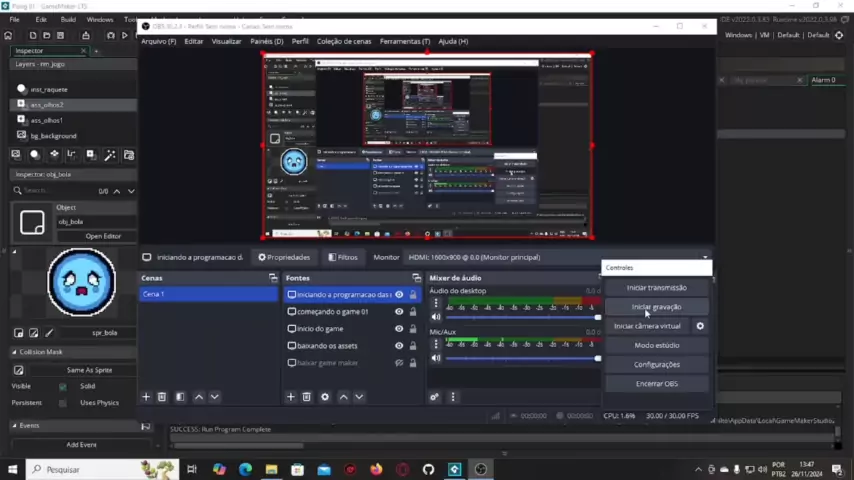Click the Open Editor button
The image size is (854, 480).
103,236
